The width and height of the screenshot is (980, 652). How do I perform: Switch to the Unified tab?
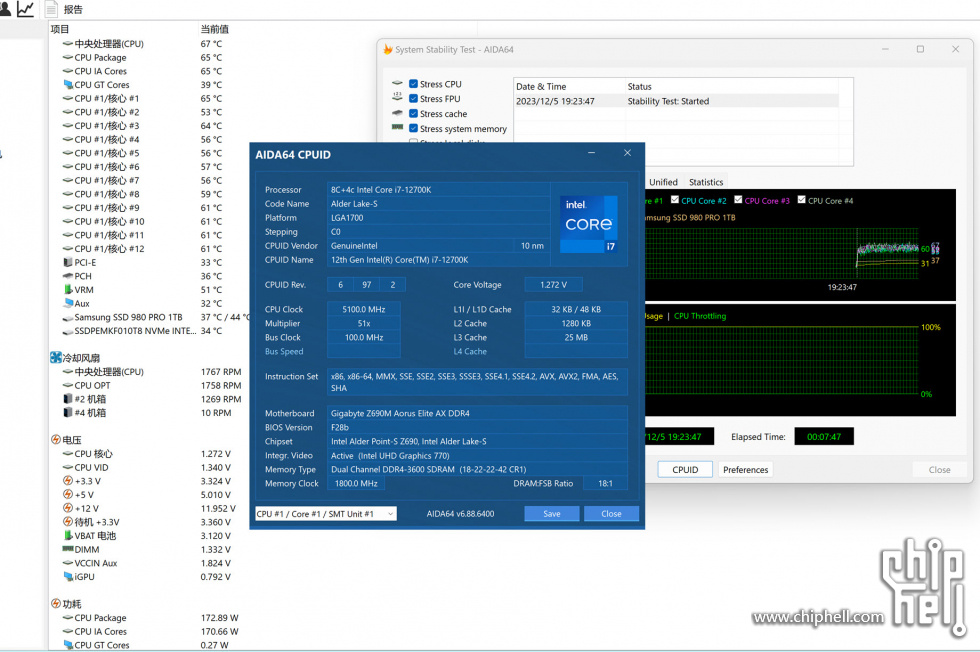pyautogui.click(x=663, y=182)
